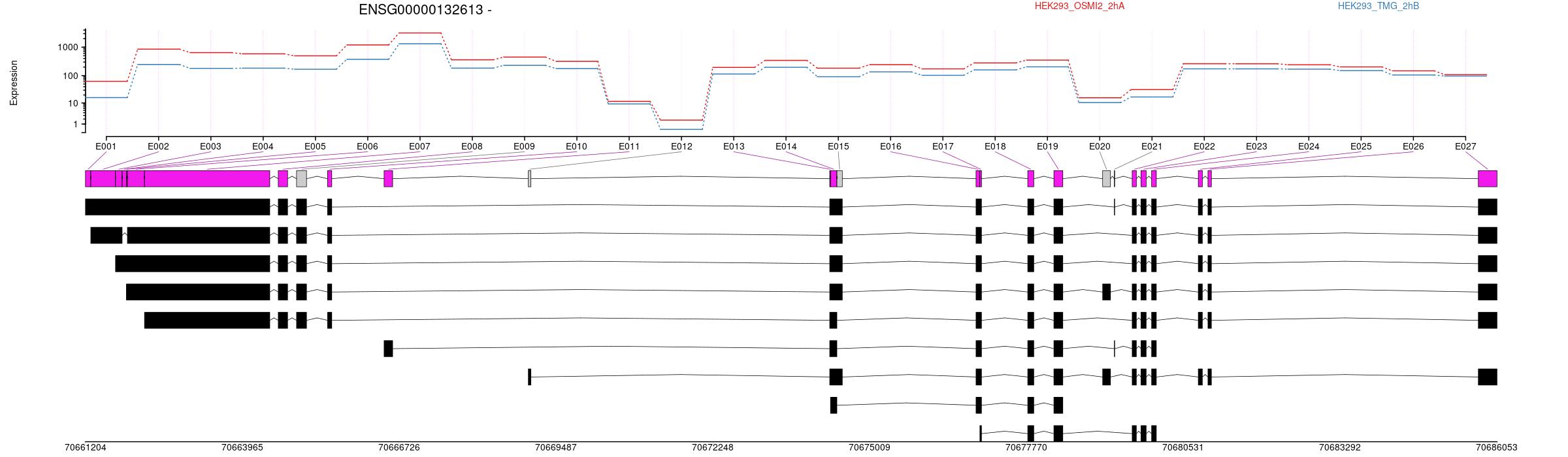Click genomic coordinate 70680531
The image size is (1568, 457).
[x=1183, y=447]
